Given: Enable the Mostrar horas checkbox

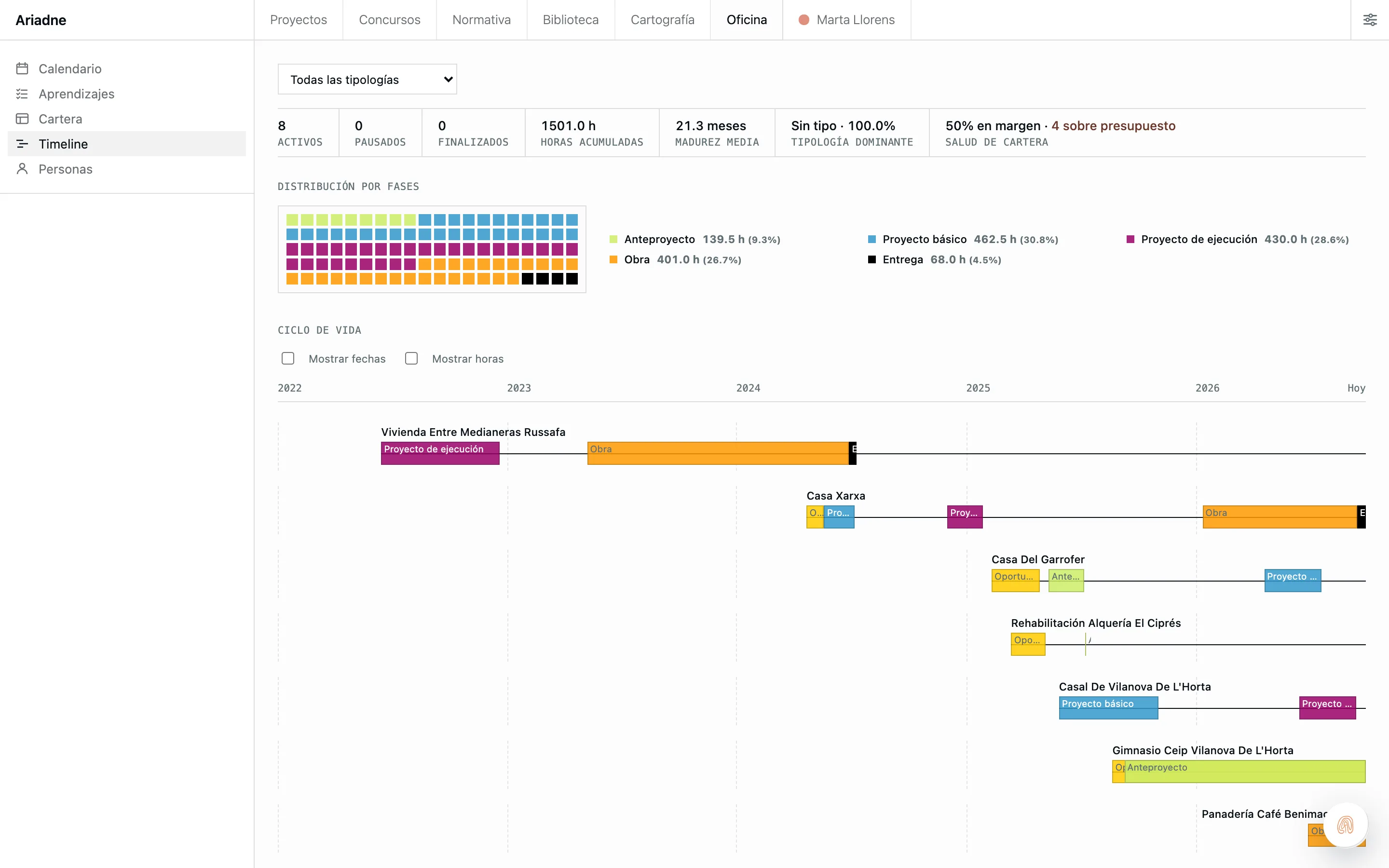Looking at the screenshot, I should point(411,358).
